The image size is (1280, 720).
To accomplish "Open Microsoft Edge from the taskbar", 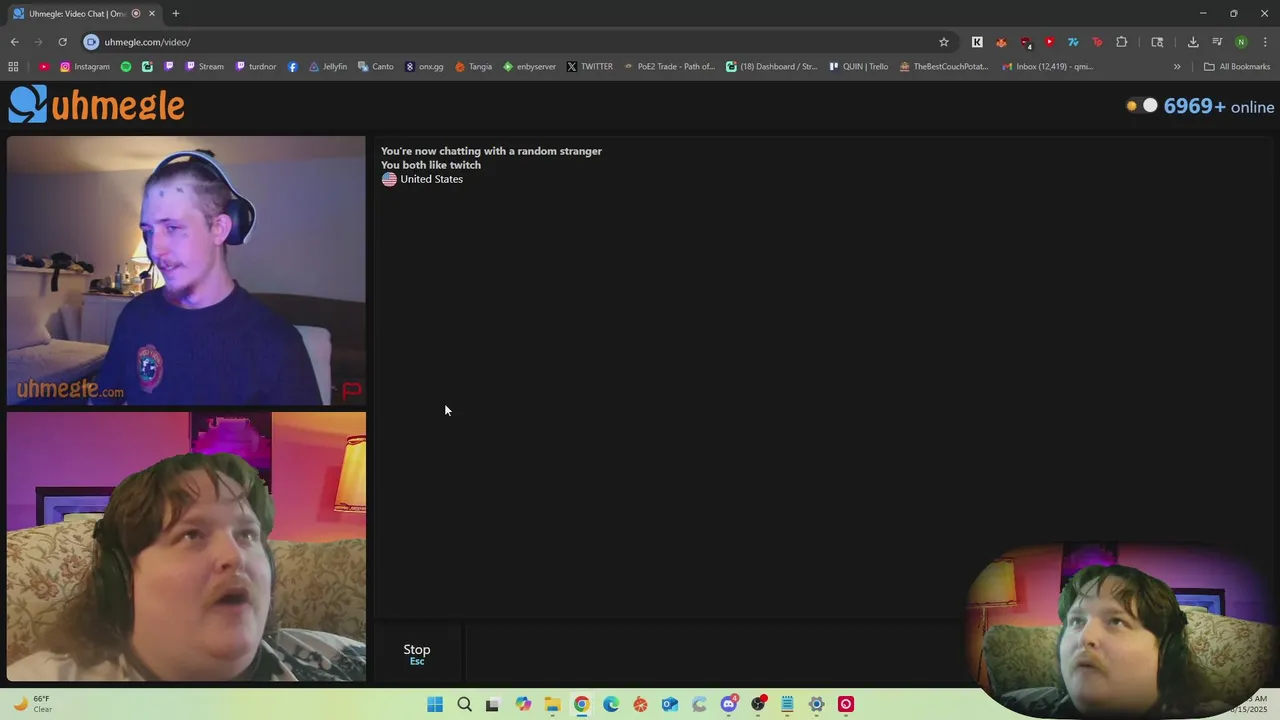I will pyautogui.click(x=611, y=704).
